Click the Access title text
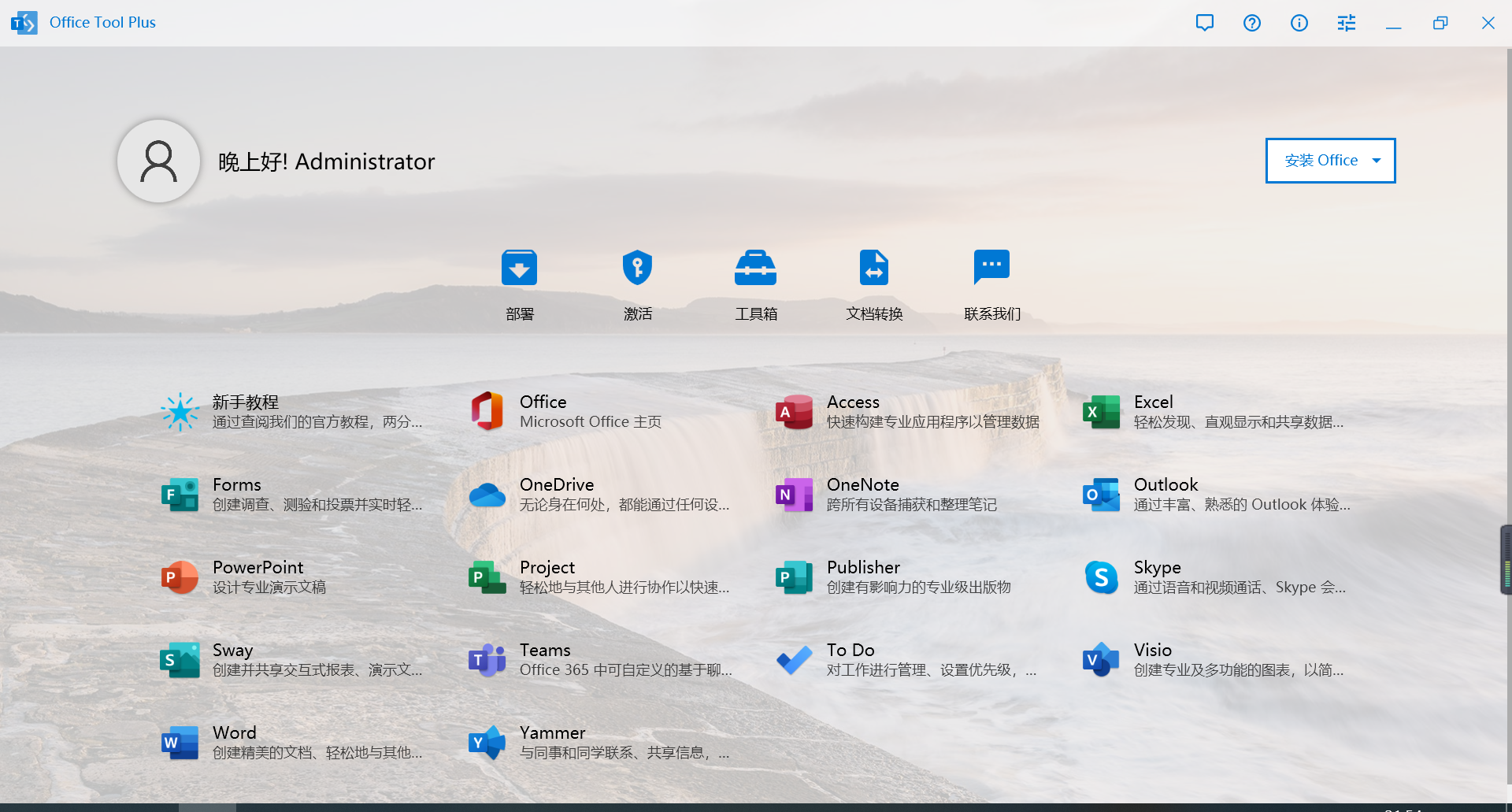The width and height of the screenshot is (1512, 812). pos(854,402)
